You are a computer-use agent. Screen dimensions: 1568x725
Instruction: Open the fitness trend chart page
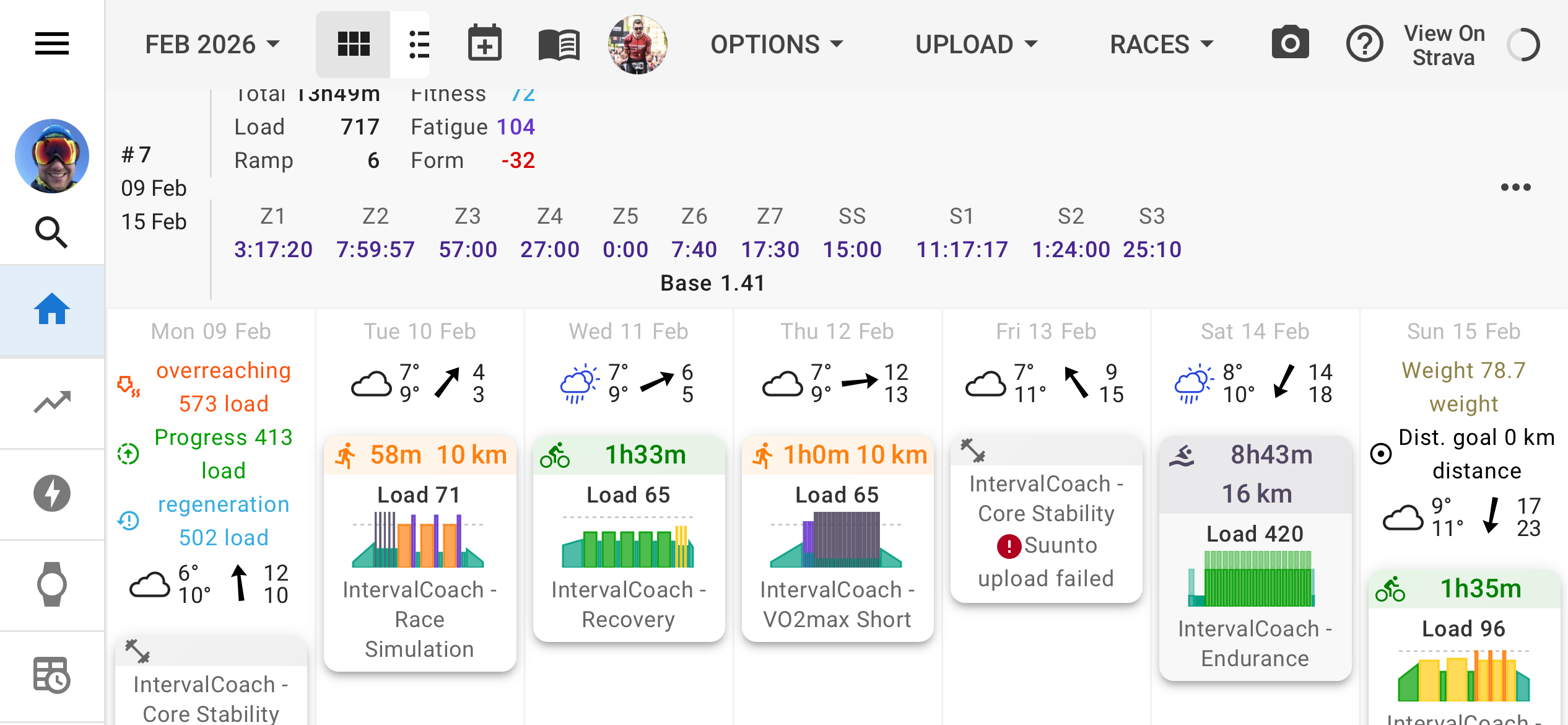coord(51,403)
